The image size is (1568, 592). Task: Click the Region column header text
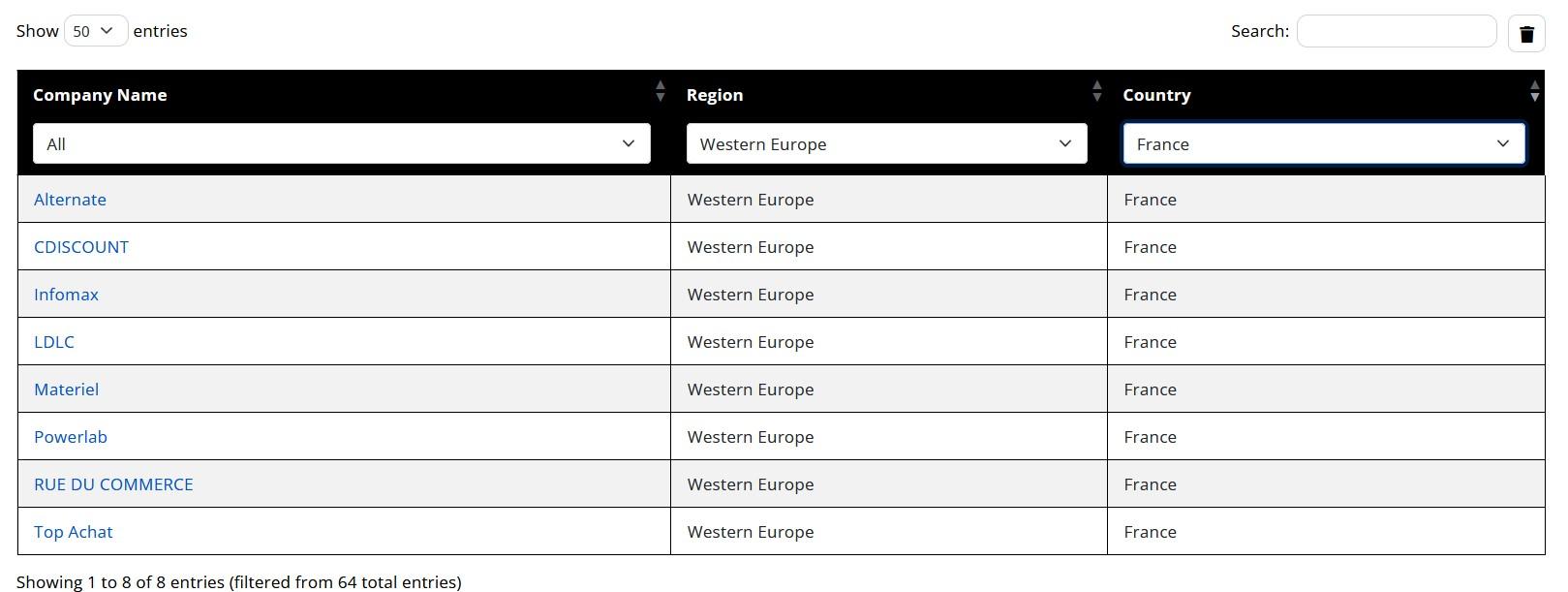(715, 95)
